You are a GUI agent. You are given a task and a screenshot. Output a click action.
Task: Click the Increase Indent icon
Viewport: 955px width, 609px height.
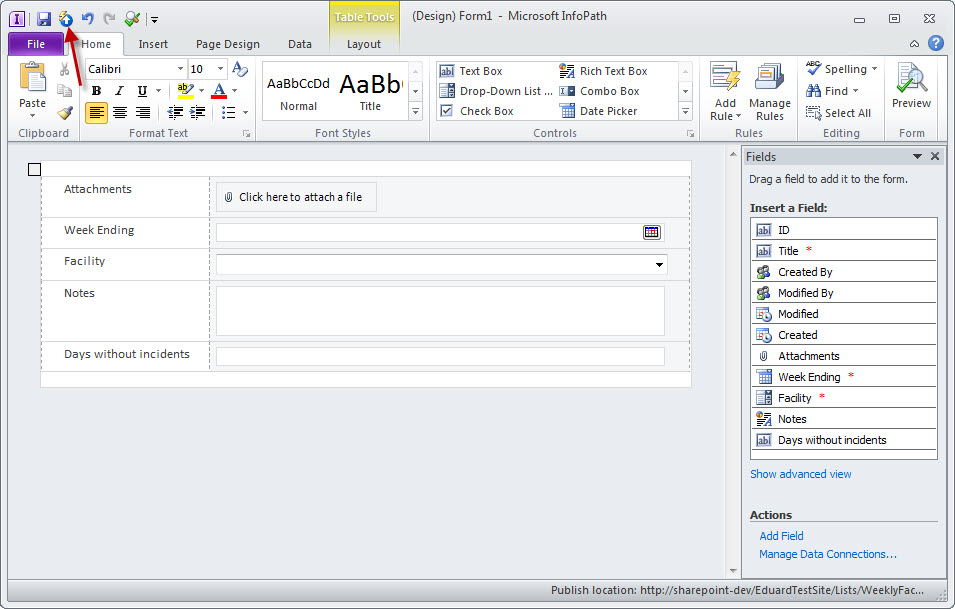[197, 113]
